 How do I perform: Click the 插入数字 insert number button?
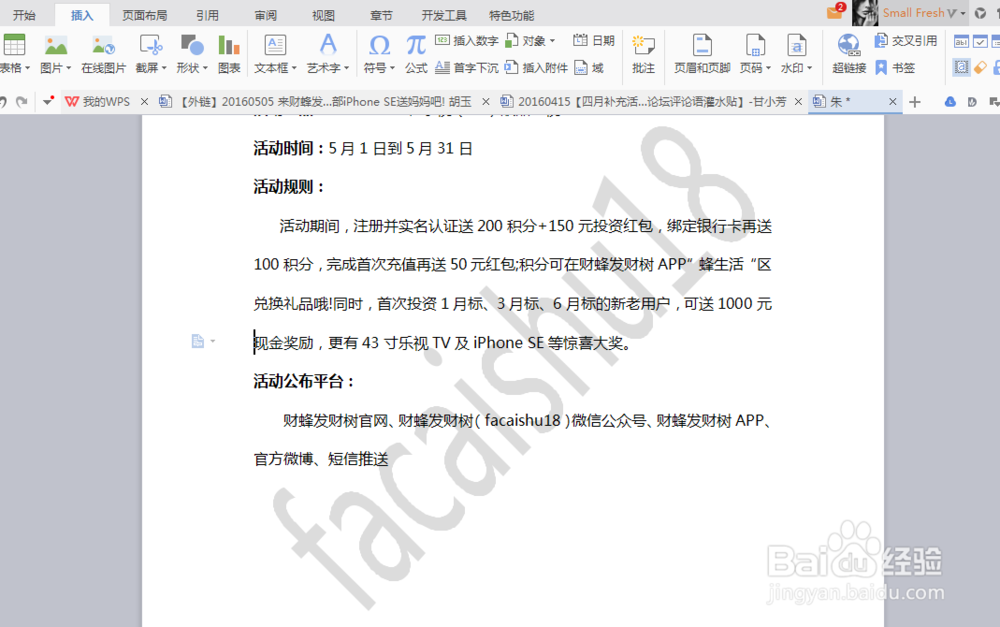tap(467, 41)
